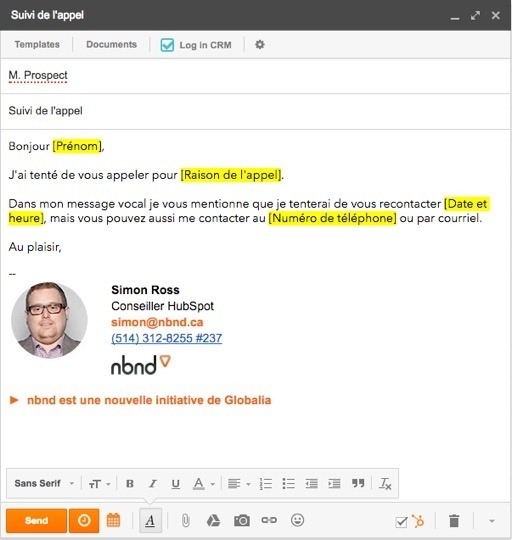Toggle formatting options A button
512x540 pixels.
tap(150, 520)
